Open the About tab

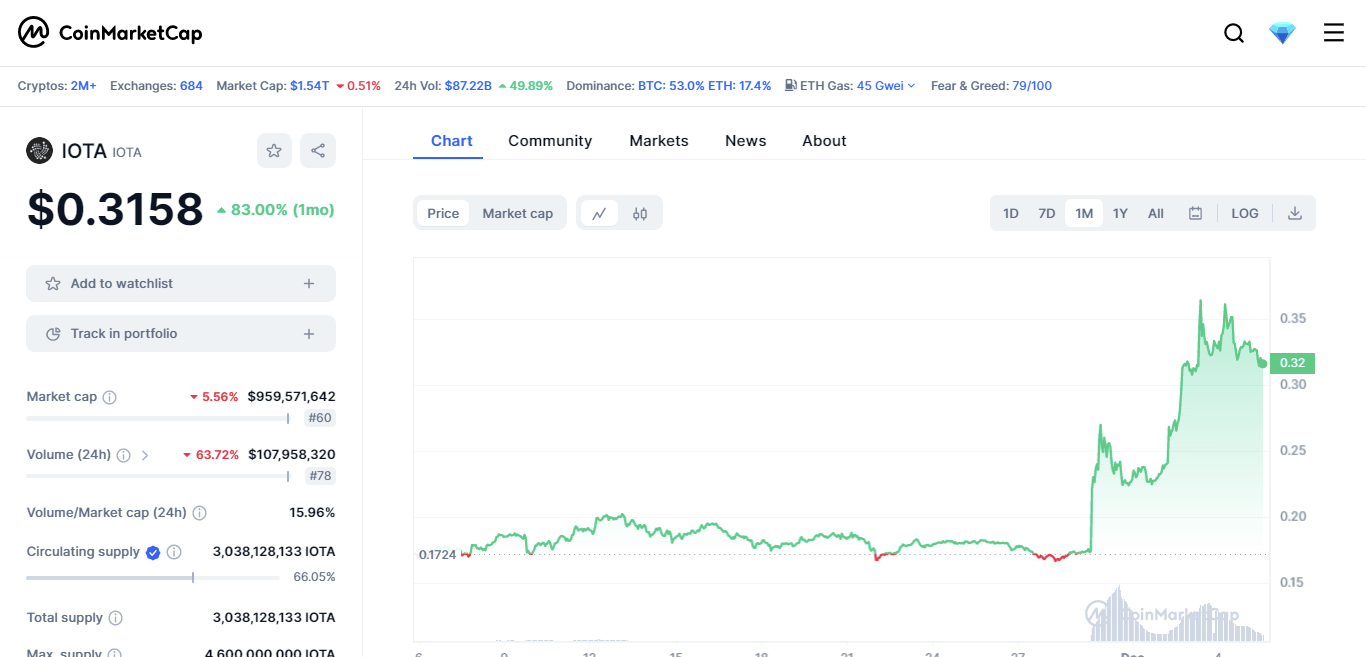point(824,141)
